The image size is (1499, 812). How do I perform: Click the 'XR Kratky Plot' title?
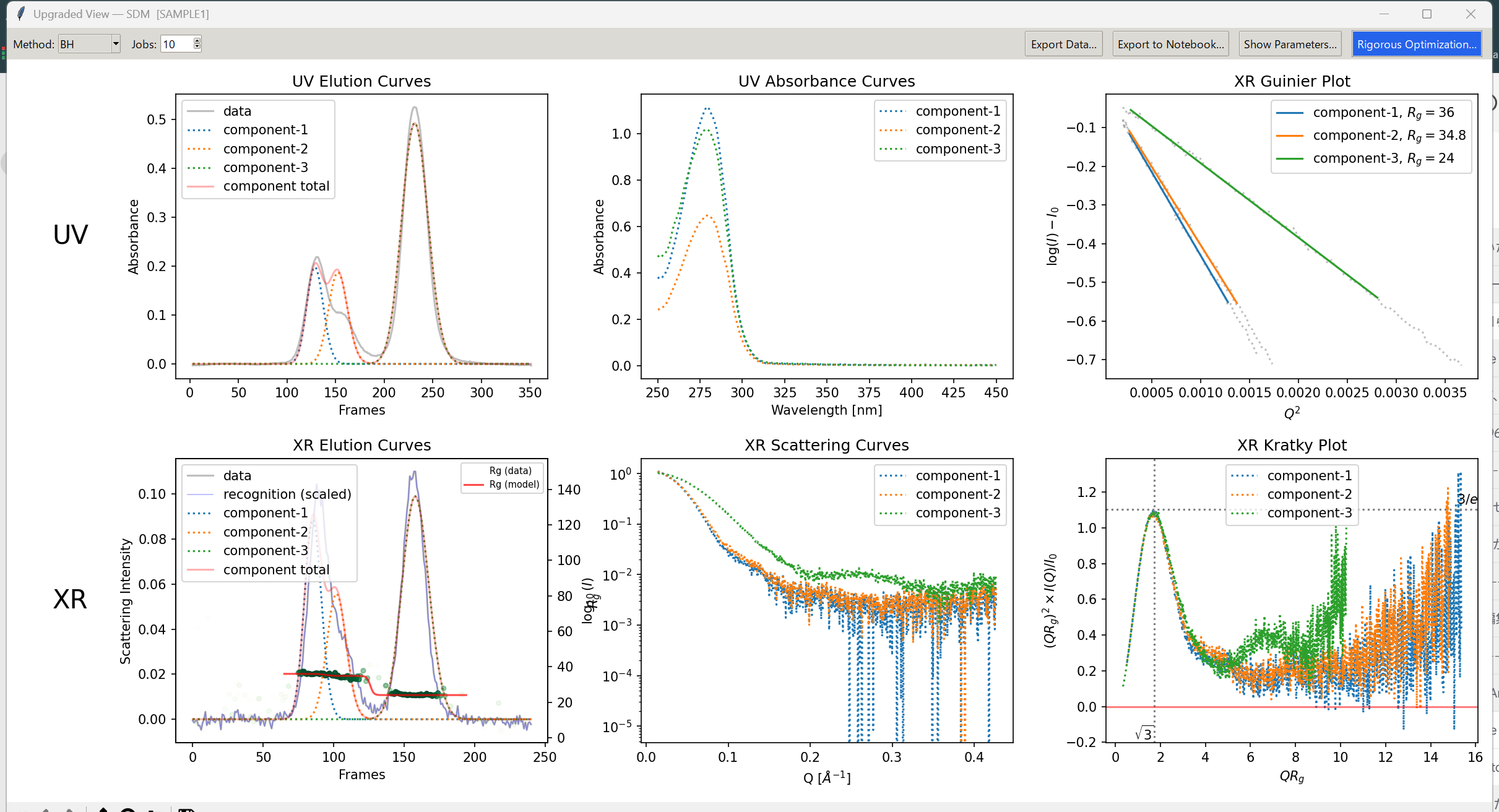tap(1292, 445)
